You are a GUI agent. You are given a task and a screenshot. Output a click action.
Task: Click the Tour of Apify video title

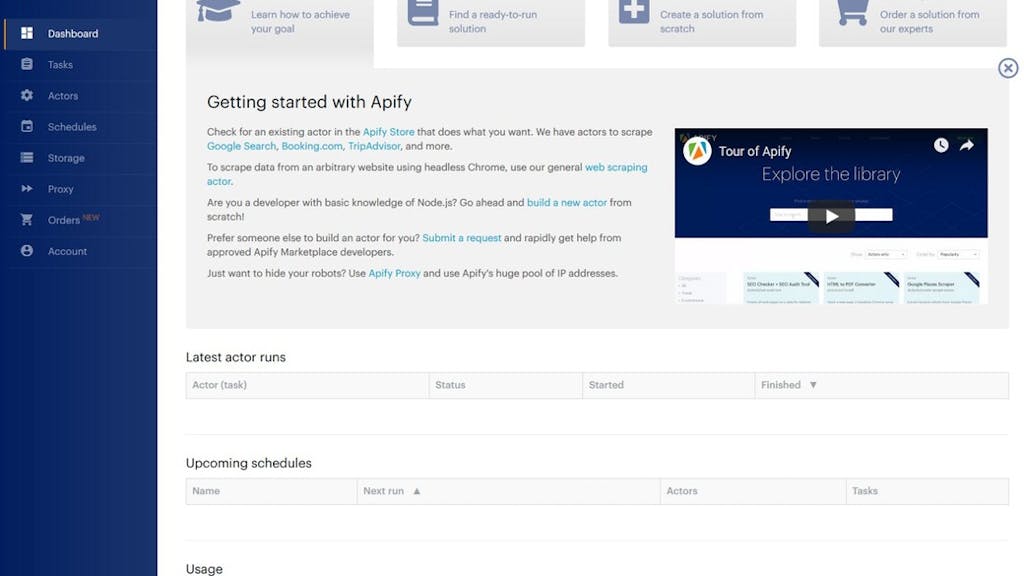(x=755, y=152)
